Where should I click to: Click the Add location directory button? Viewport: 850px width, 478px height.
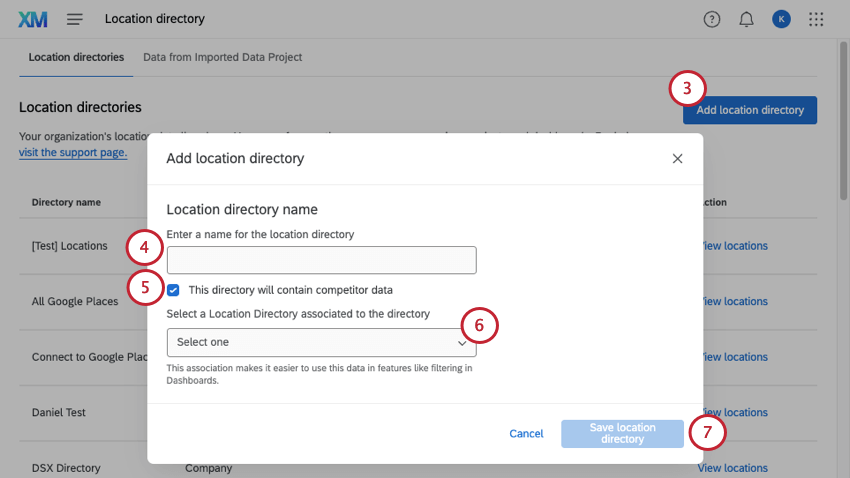(x=750, y=110)
